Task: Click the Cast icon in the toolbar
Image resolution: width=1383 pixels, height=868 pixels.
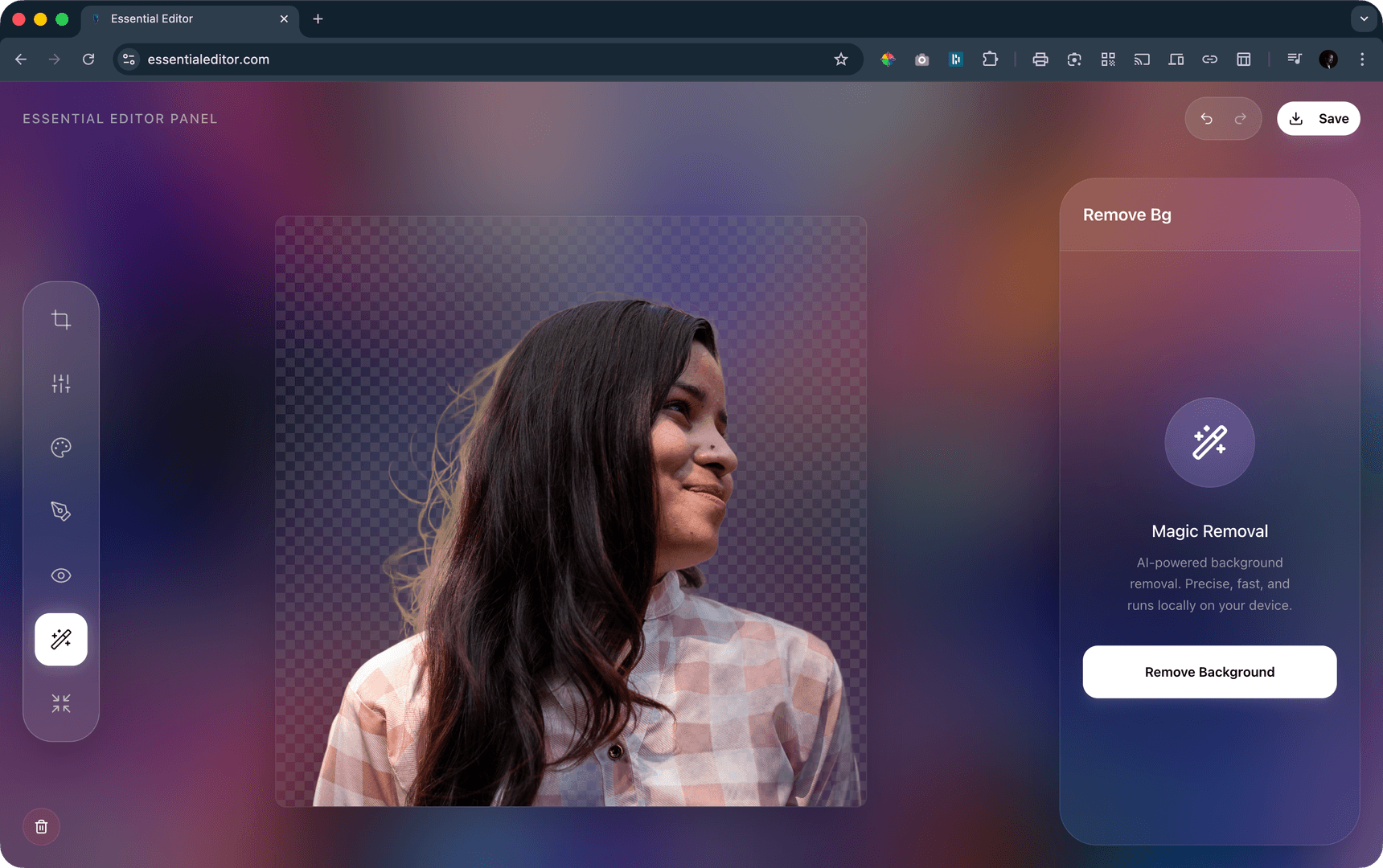Action: pyautogui.click(x=1142, y=59)
